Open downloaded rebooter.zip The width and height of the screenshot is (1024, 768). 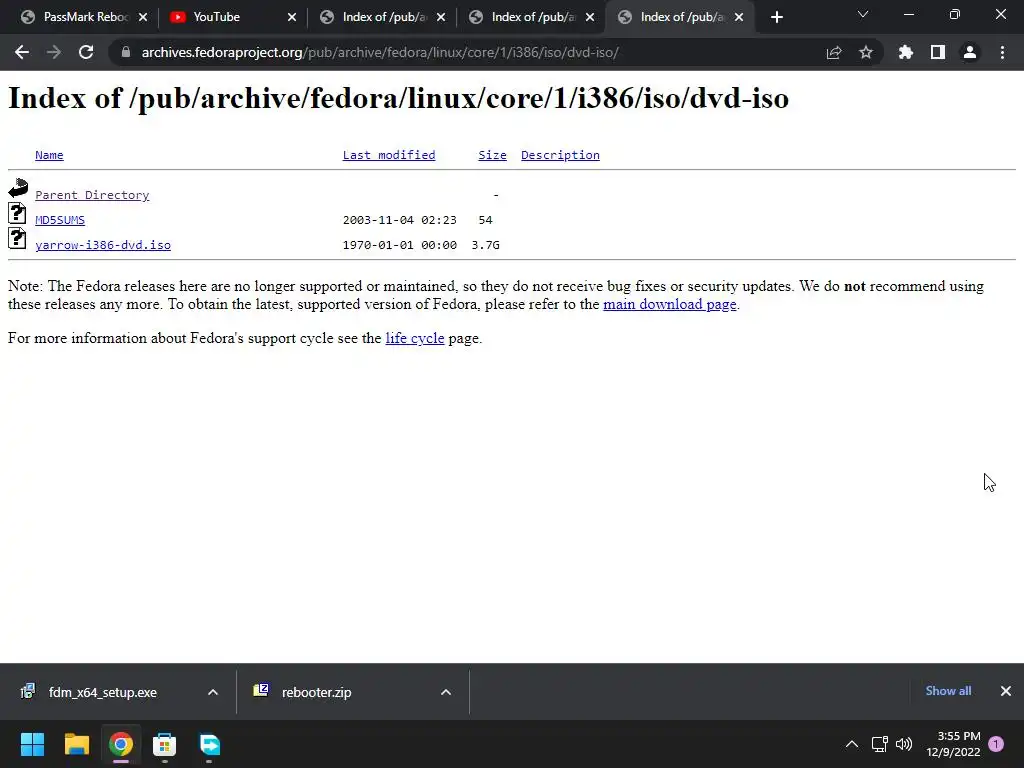(317, 692)
